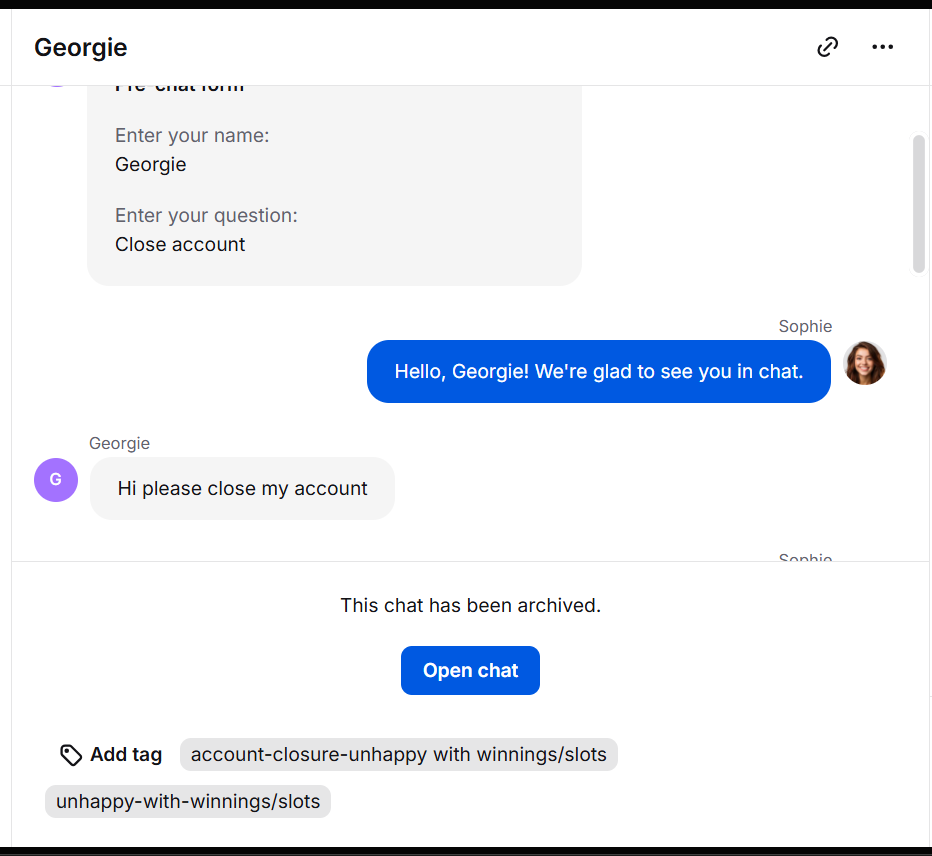This screenshot has height=856, width=932.
Task: Click the "This chat has been archived" notice
Action: [x=470, y=605]
